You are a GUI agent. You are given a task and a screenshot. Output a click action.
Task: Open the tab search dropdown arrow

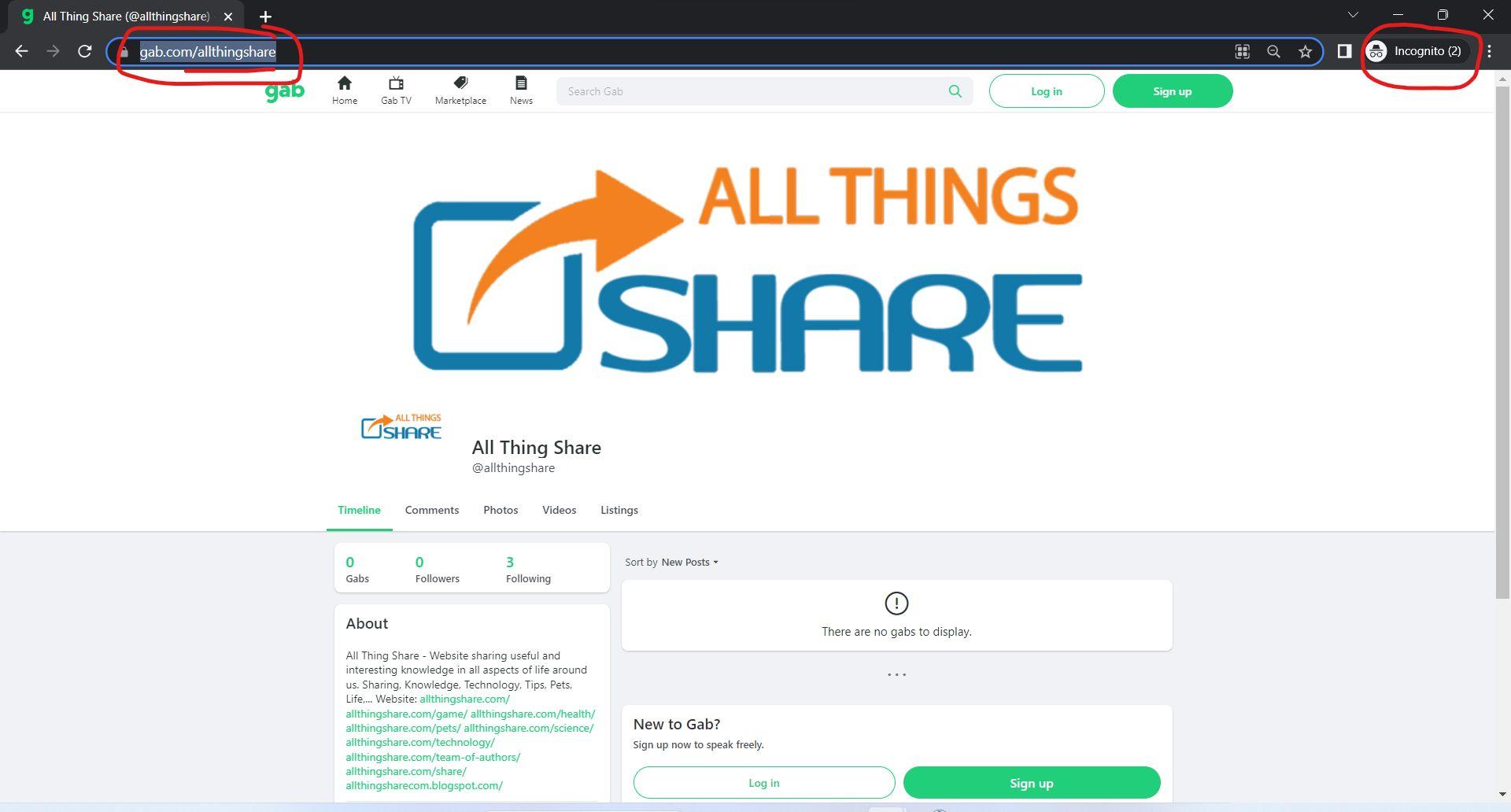pos(1353,15)
